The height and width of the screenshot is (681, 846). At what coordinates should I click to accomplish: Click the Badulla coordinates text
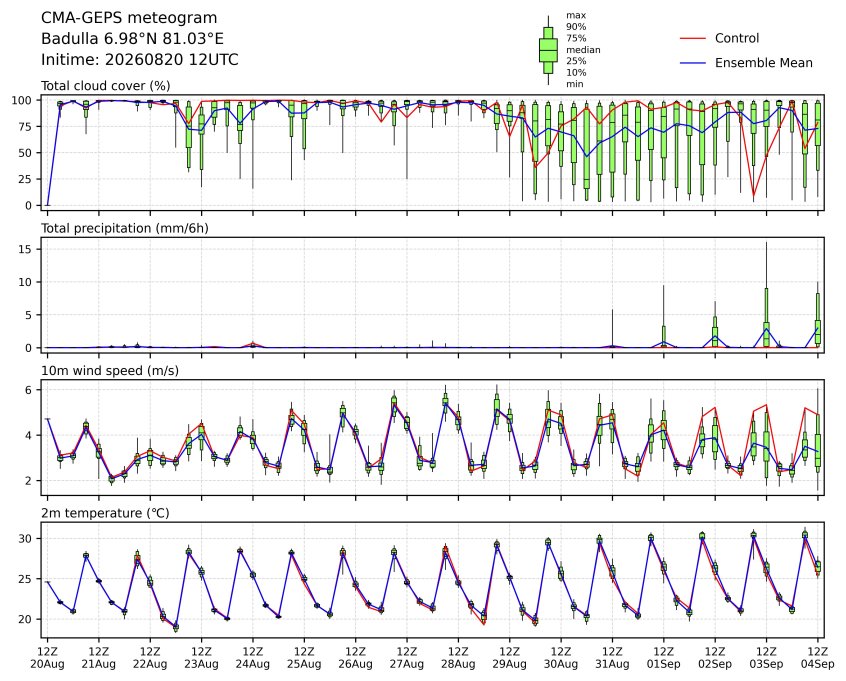tap(132, 39)
